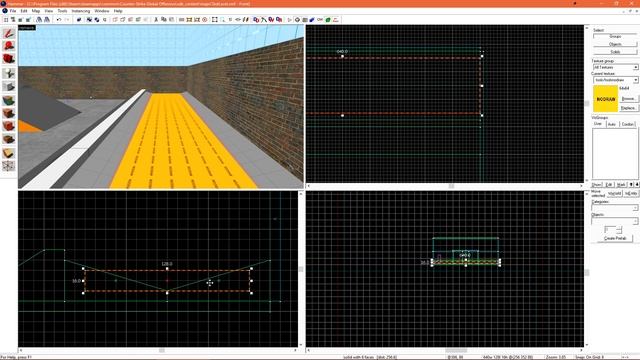Select the Clipping tool
The image size is (640, 360).
click(9, 153)
